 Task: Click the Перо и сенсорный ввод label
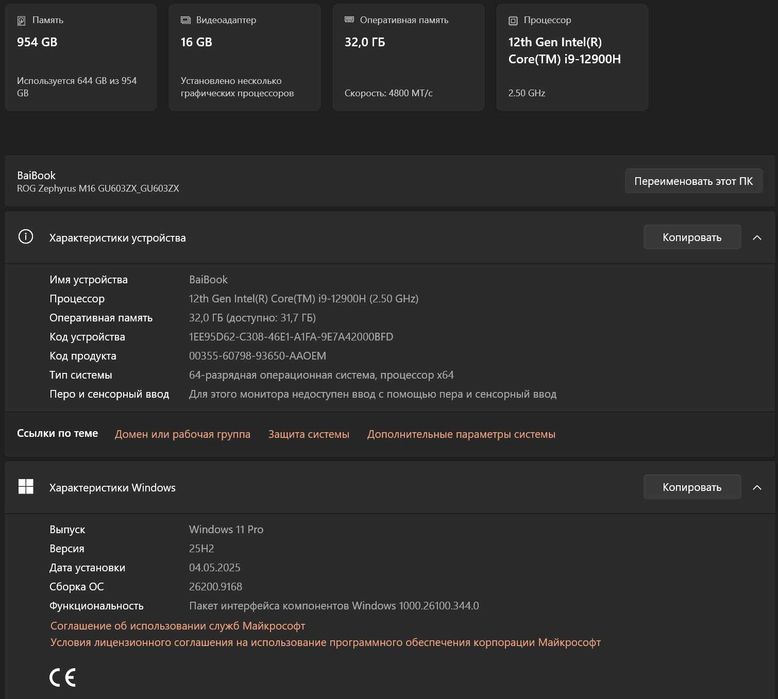coord(109,394)
